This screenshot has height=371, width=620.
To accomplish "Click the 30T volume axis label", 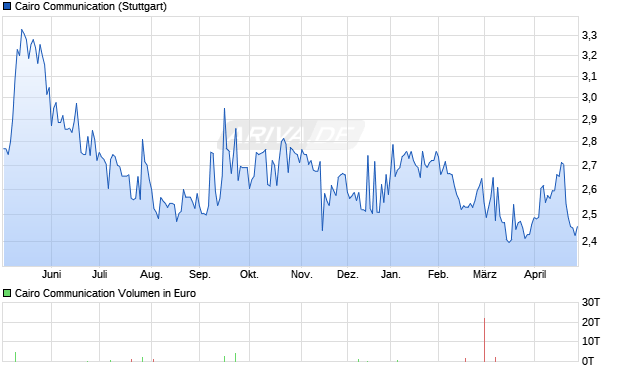I will [591, 303].
